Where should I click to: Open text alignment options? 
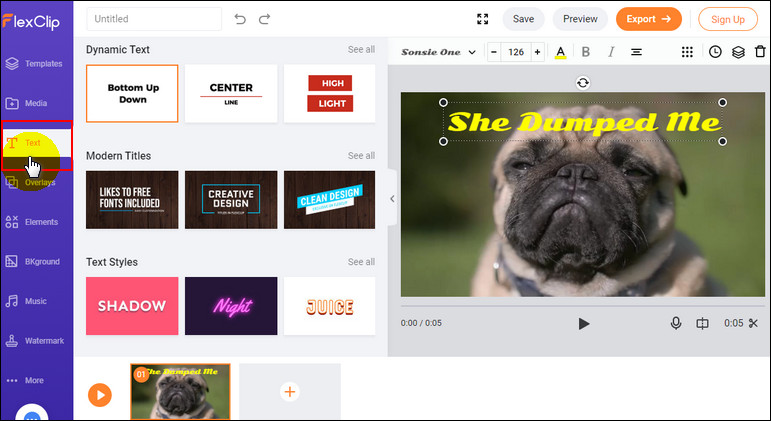636,52
